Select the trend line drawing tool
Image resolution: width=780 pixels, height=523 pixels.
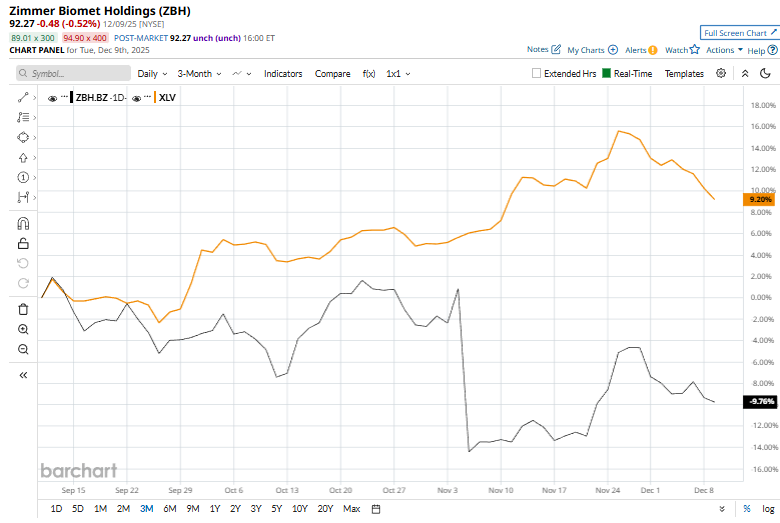click(23, 98)
